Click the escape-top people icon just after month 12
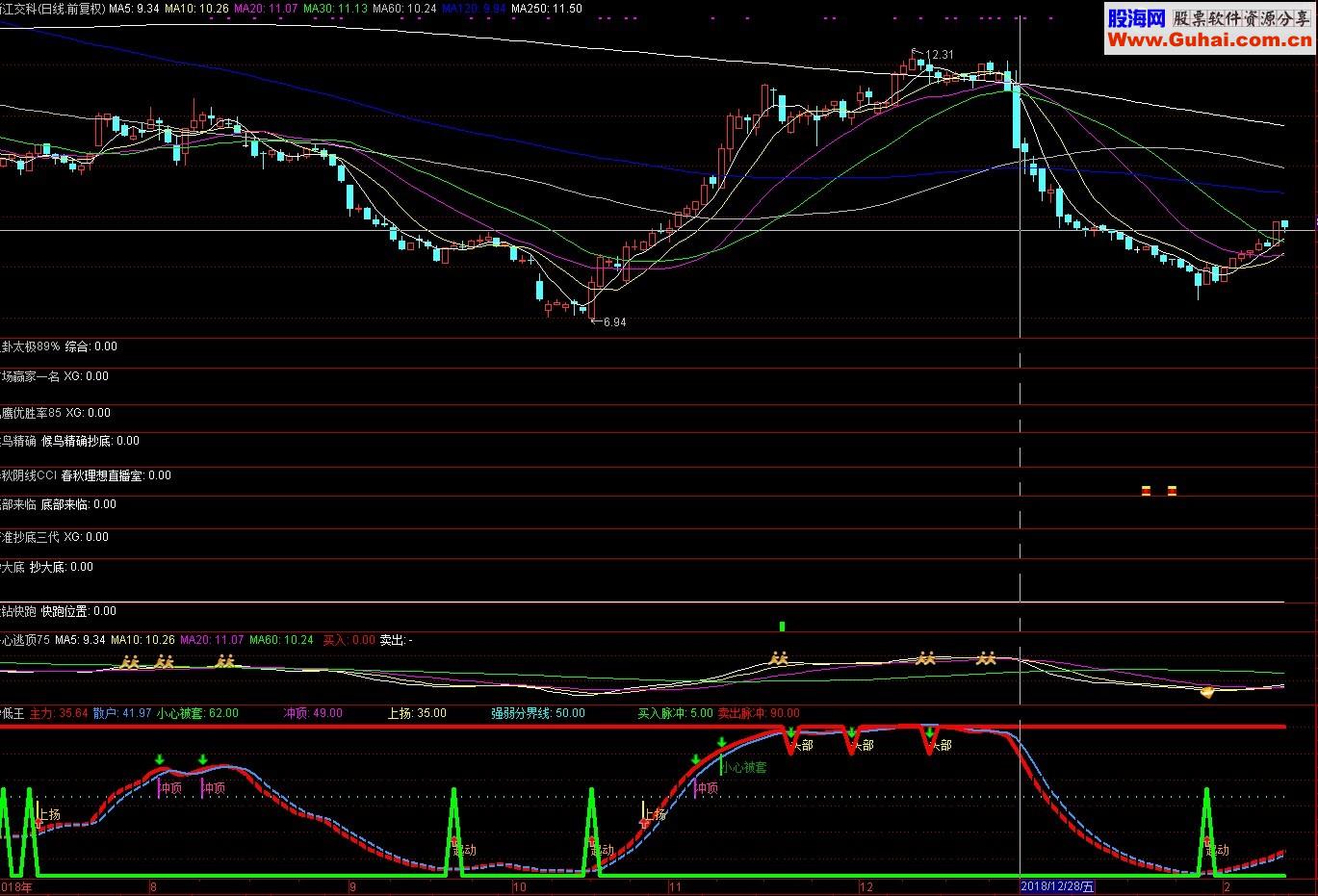This screenshot has width=1318, height=896. 926,658
